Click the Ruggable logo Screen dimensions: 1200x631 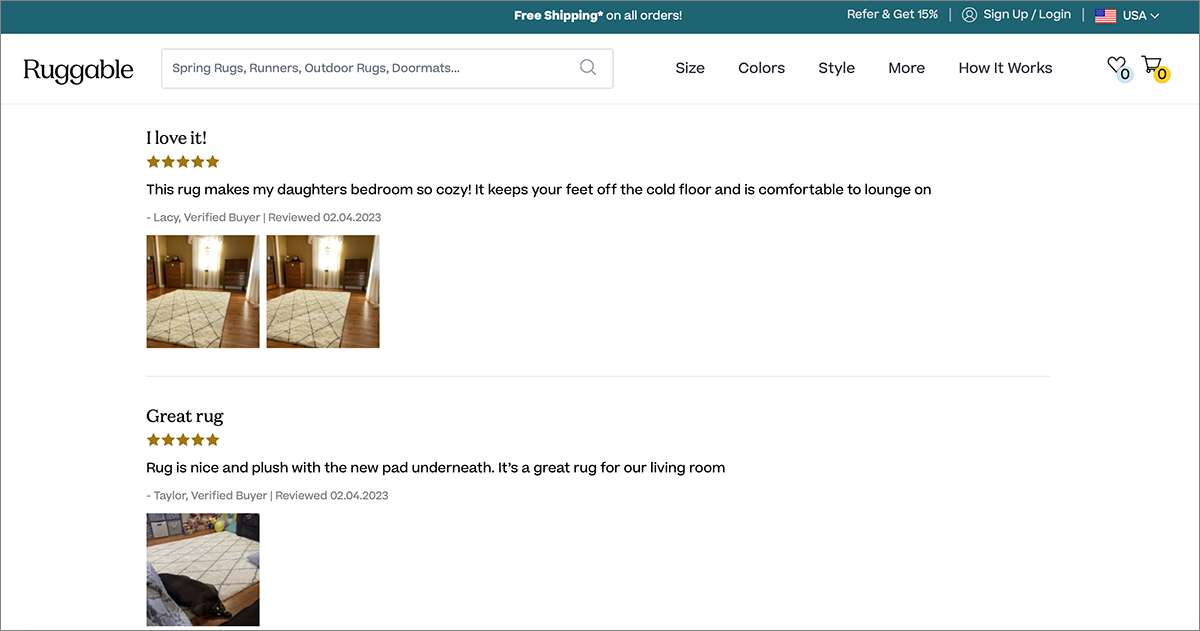[x=78, y=69]
